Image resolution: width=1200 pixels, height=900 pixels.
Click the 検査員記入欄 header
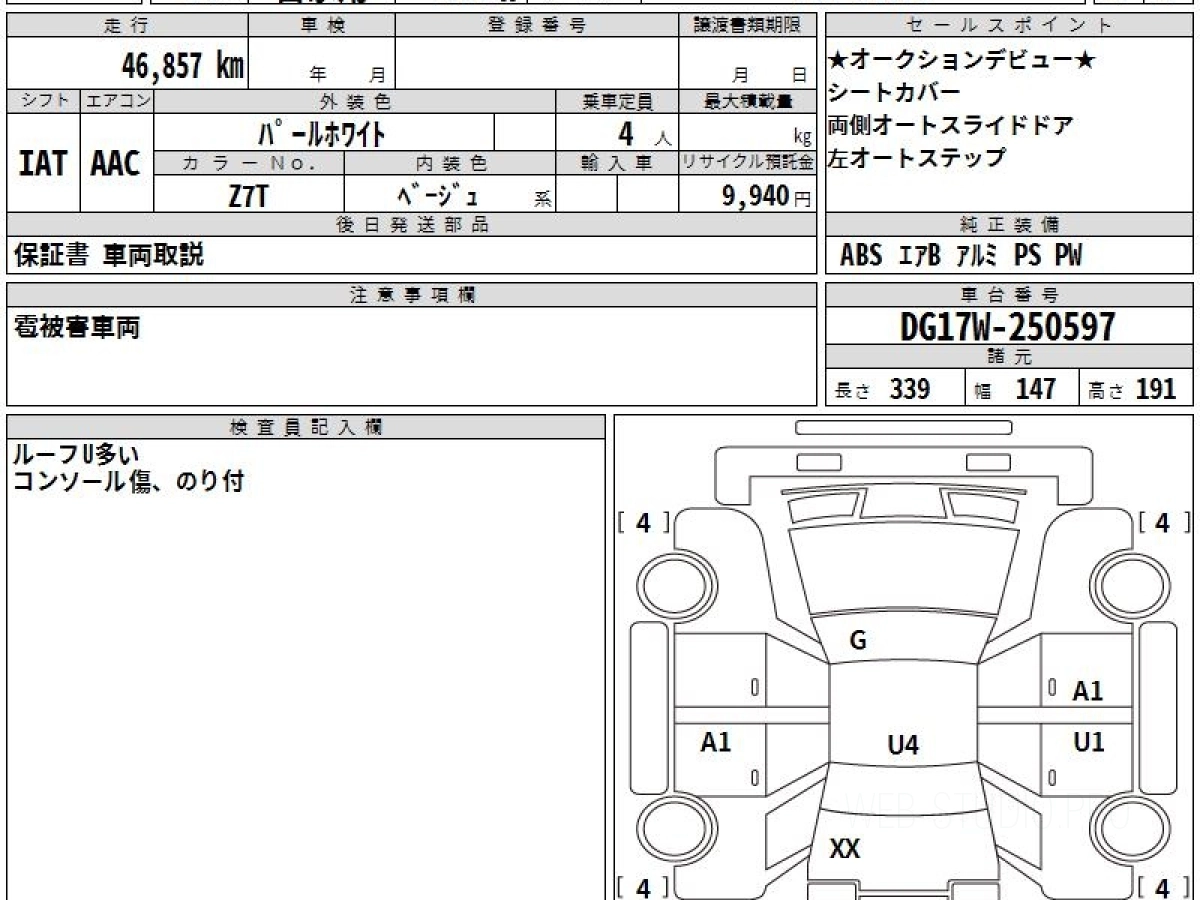[306, 427]
